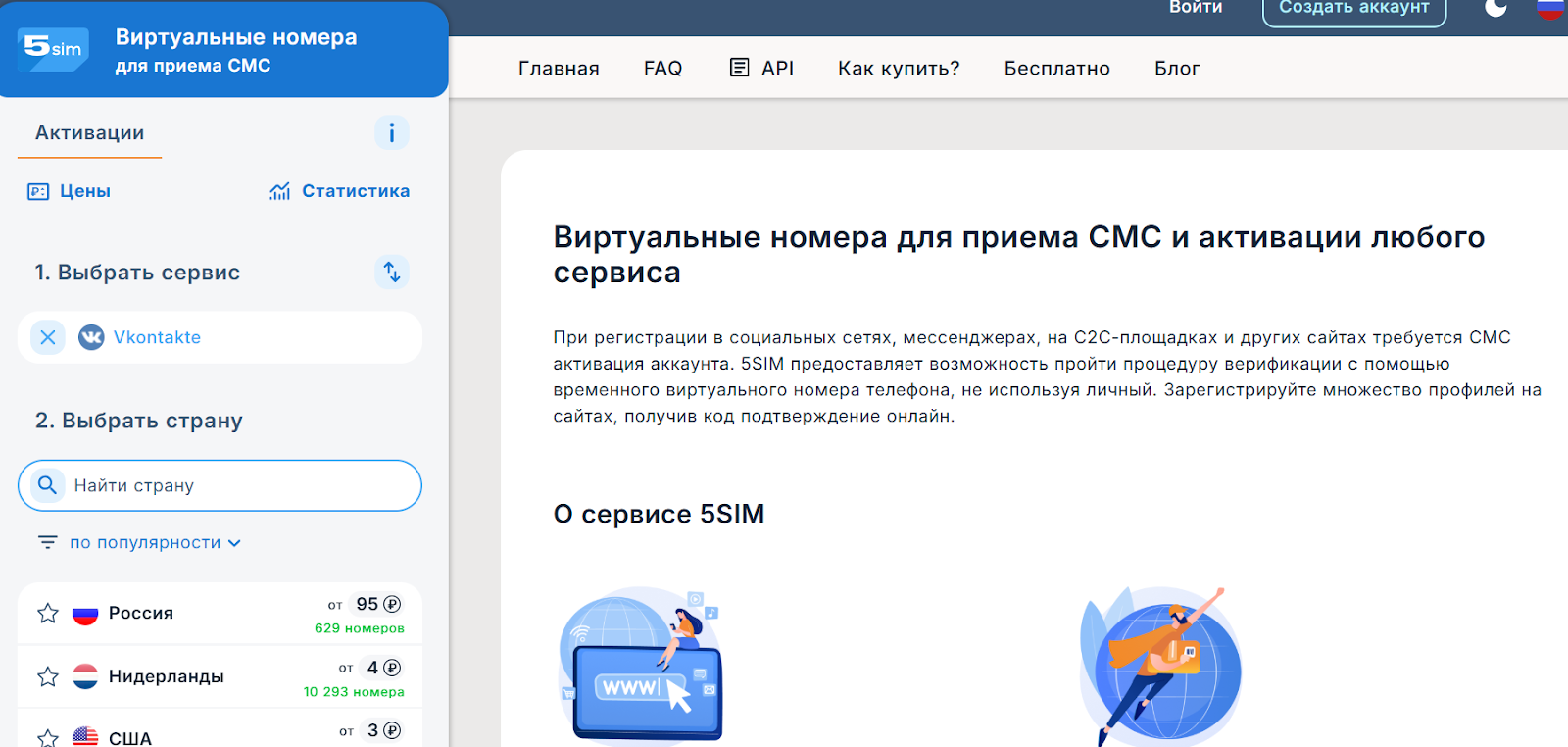Click the chart icon next to Статистика
Screen dimensions: 1568x747
[x=280, y=191]
